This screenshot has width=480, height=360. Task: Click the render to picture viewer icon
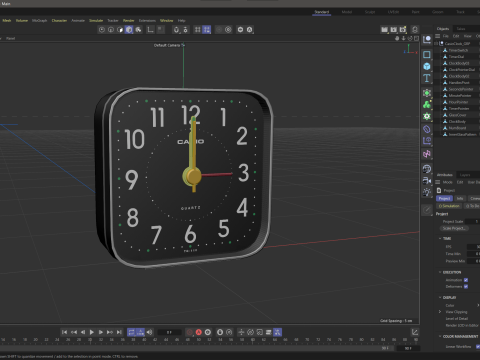coord(394,30)
